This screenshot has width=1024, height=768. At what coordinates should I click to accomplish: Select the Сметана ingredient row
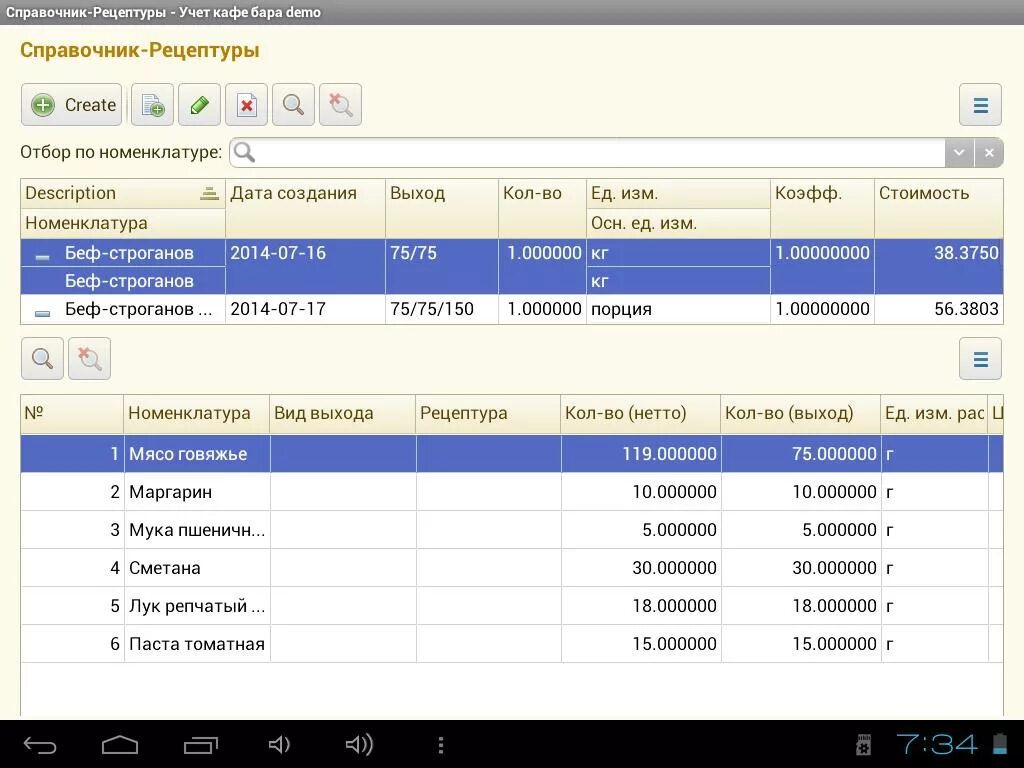point(512,568)
